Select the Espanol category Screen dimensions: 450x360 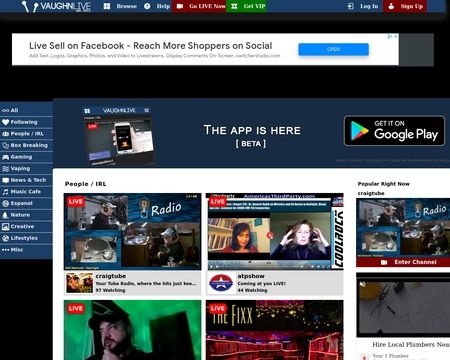(x=26, y=203)
